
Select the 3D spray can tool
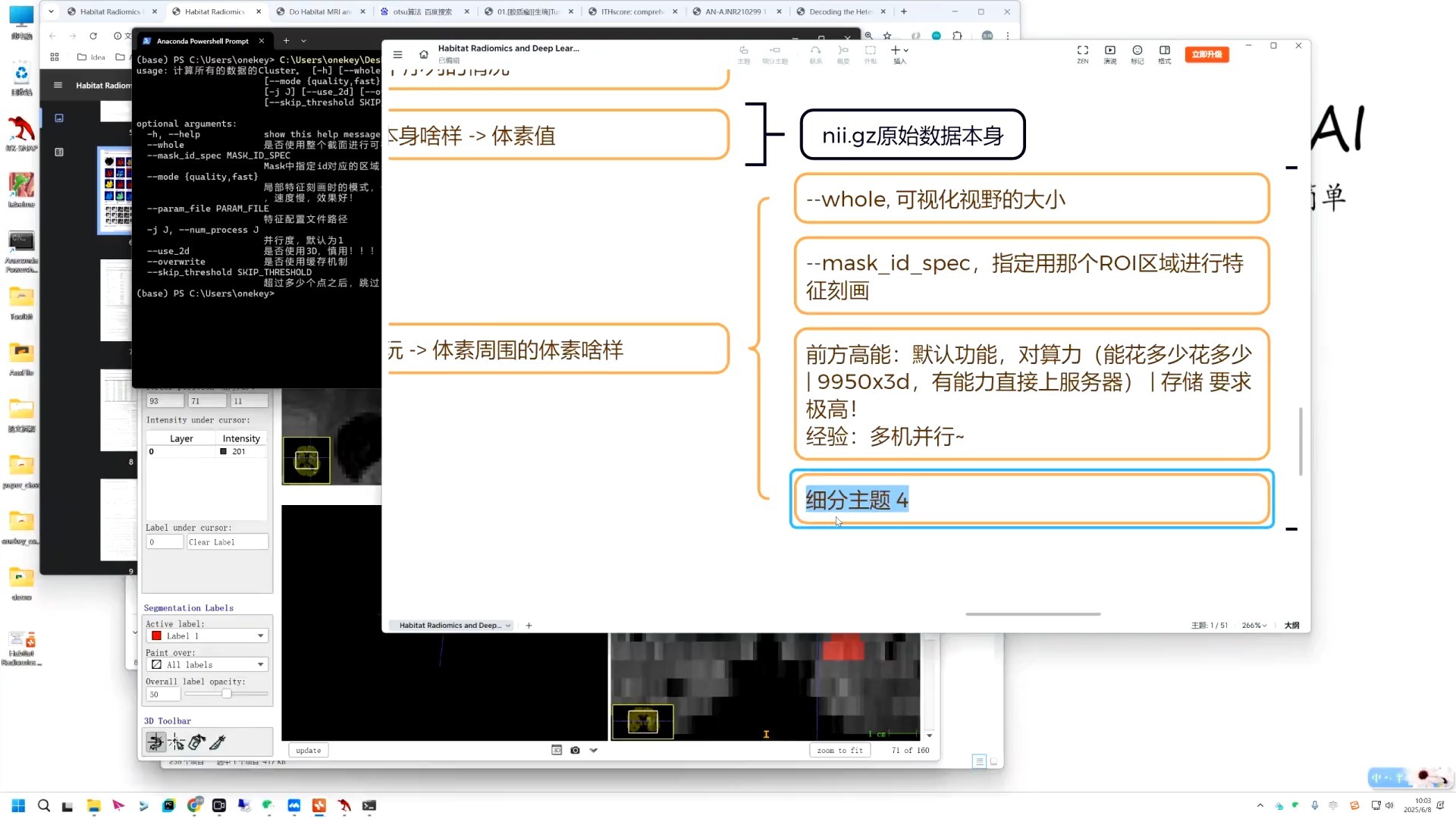point(197,742)
